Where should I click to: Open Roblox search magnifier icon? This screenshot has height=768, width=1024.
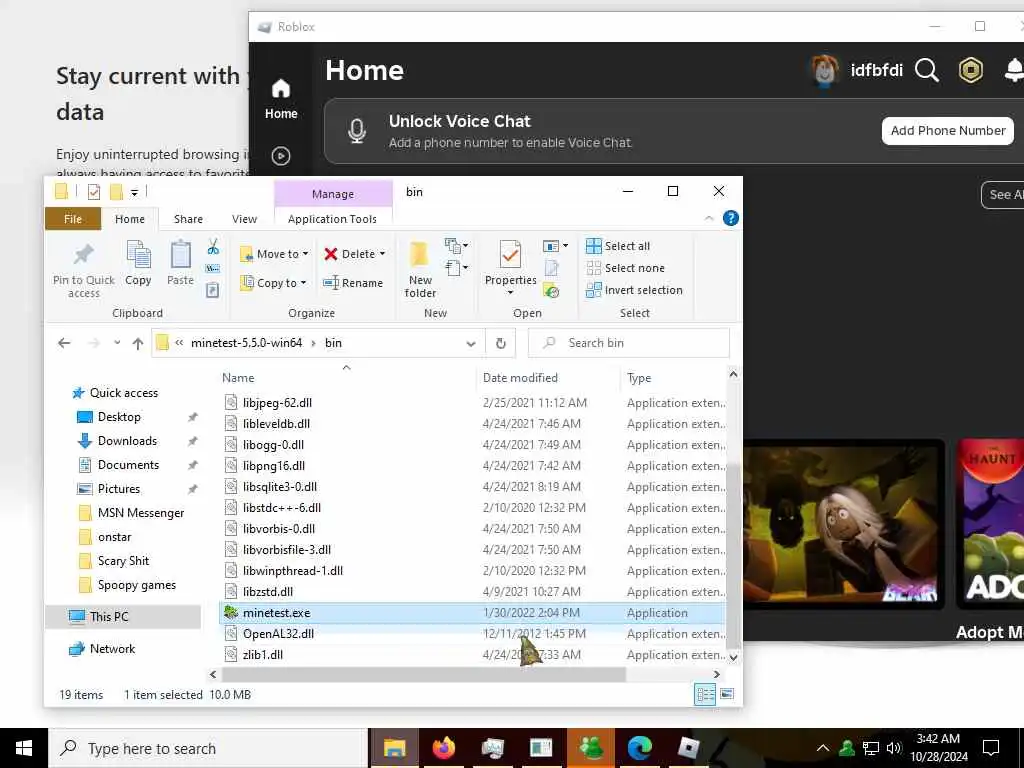(927, 70)
